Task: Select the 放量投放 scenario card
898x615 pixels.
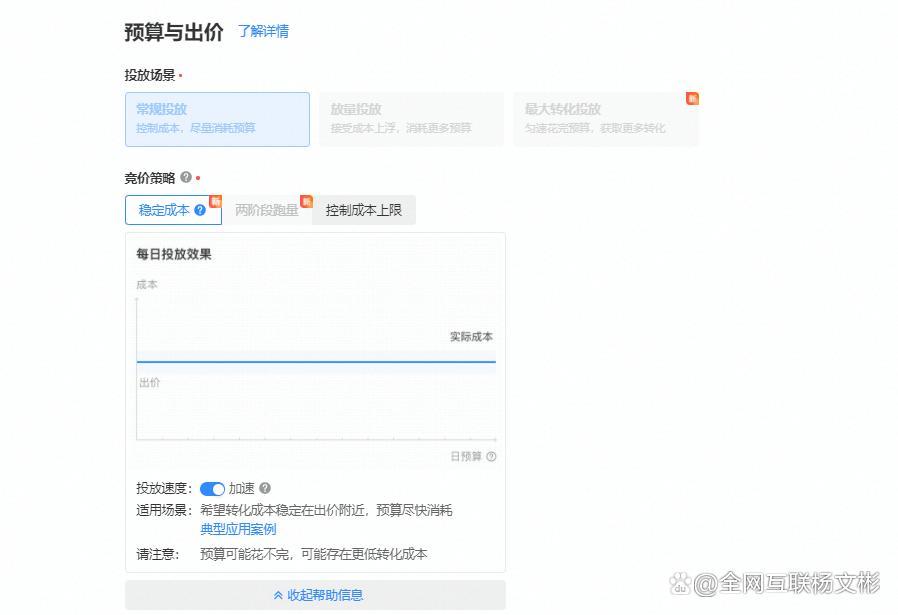Action: click(412, 119)
